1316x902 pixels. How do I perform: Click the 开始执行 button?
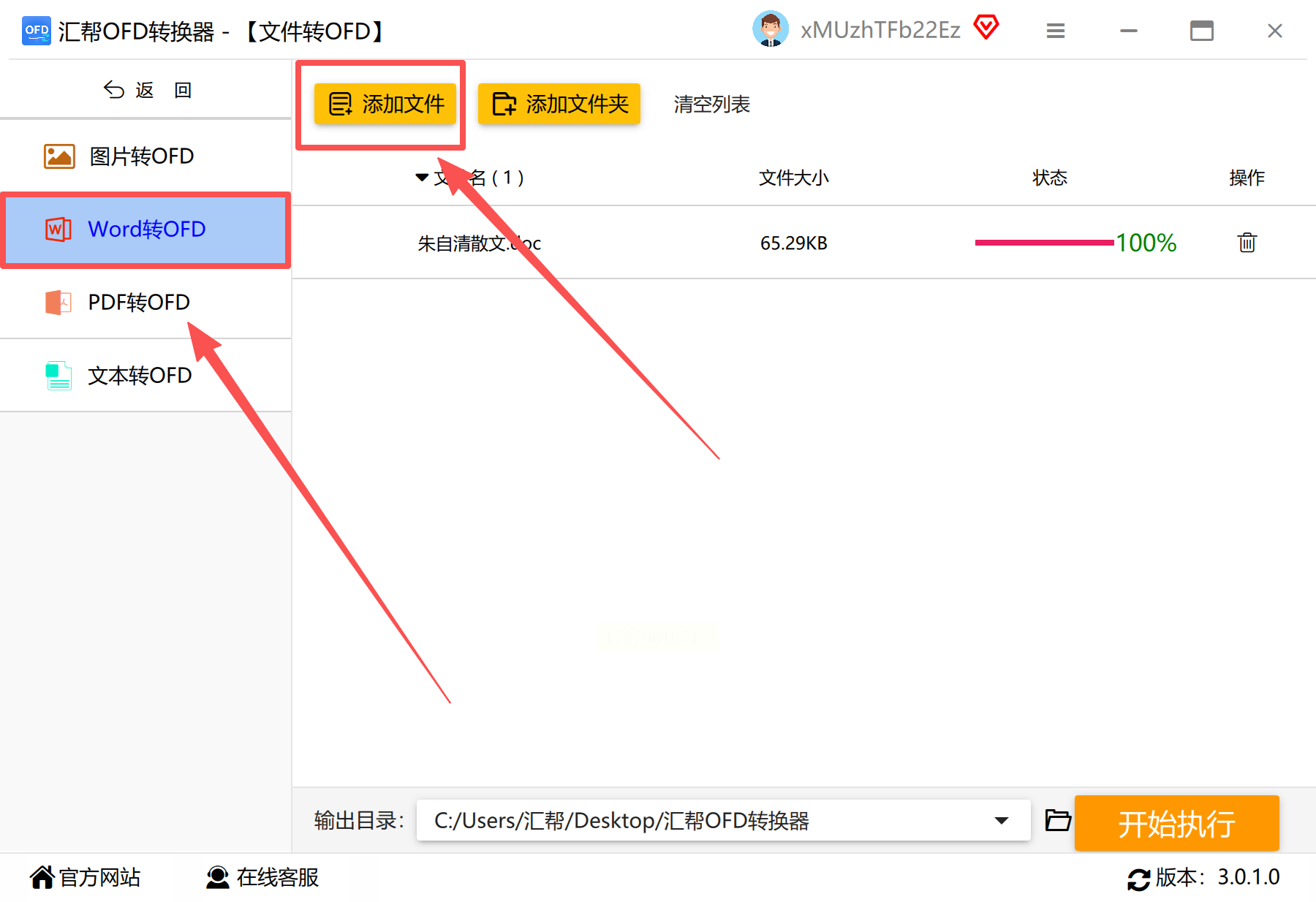(1176, 823)
